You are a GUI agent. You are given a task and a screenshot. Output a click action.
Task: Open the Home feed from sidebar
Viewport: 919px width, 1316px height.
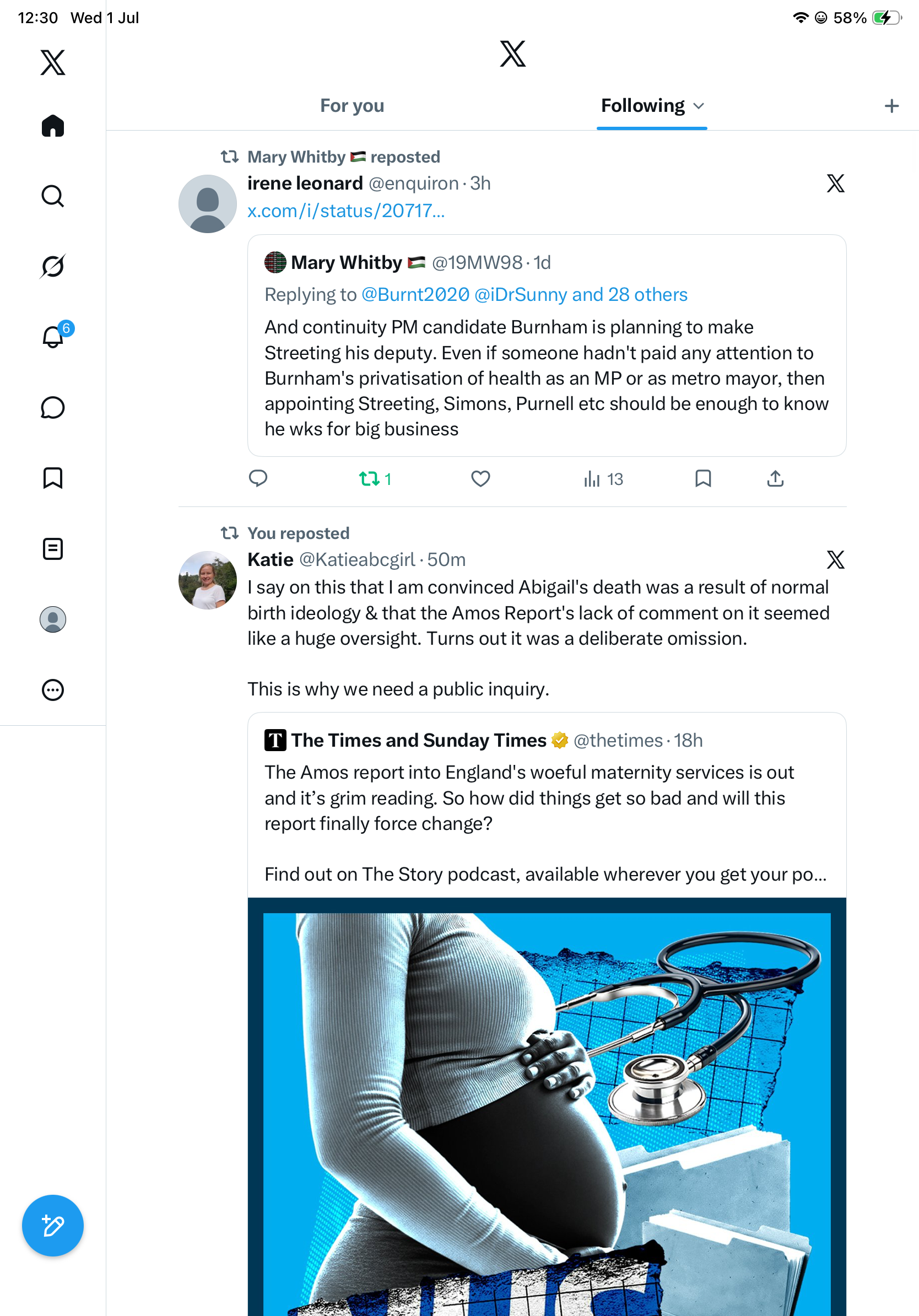(x=53, y=126)
